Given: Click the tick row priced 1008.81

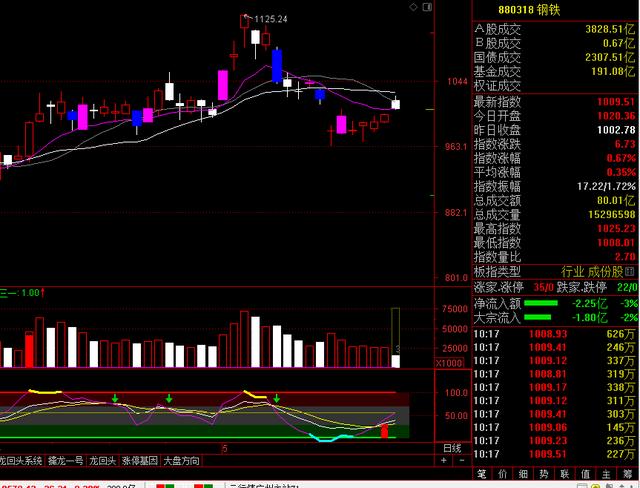Looking at the screenshot, I should (555, 374).
